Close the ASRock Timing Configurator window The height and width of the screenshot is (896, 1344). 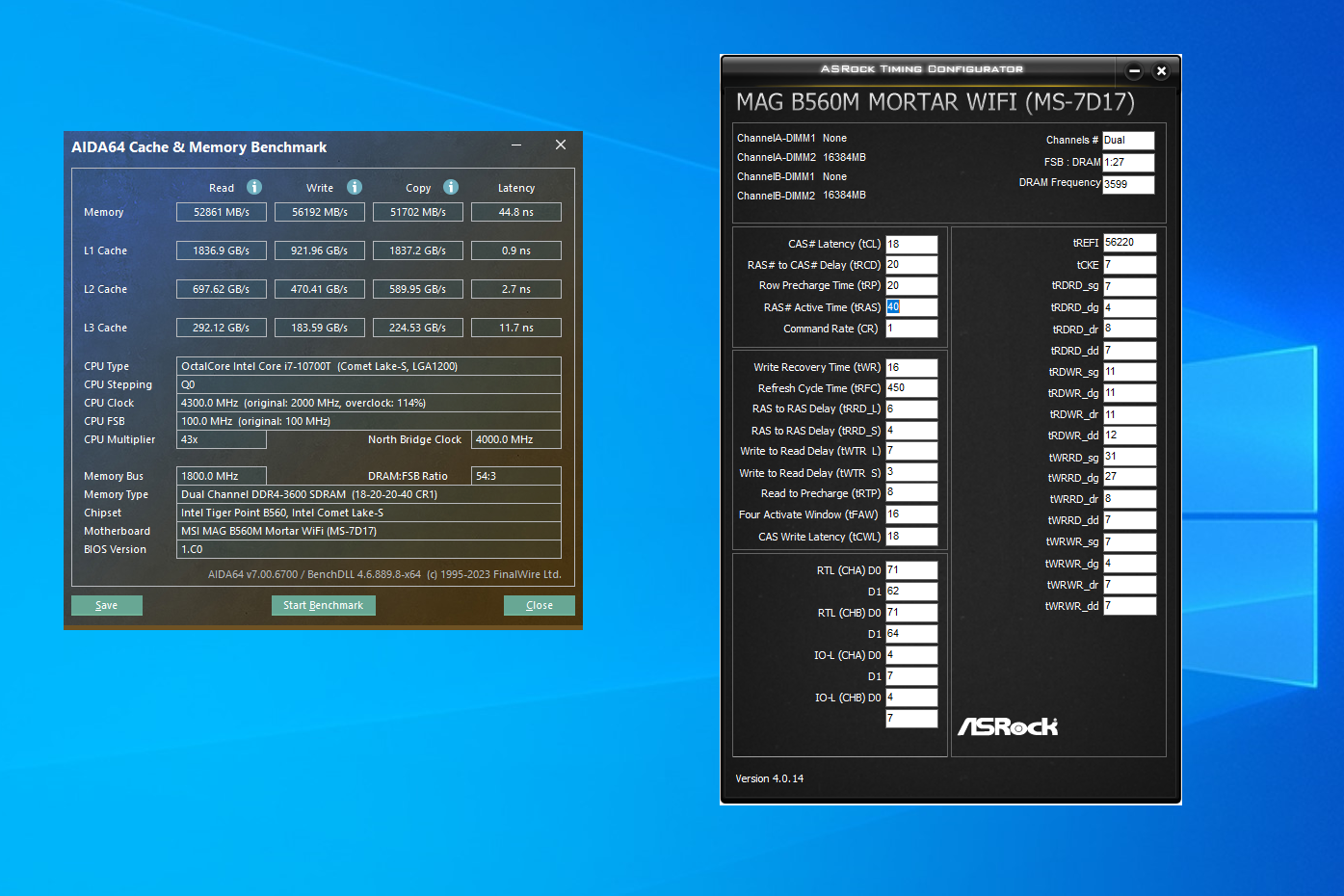tap(1161, 70)
